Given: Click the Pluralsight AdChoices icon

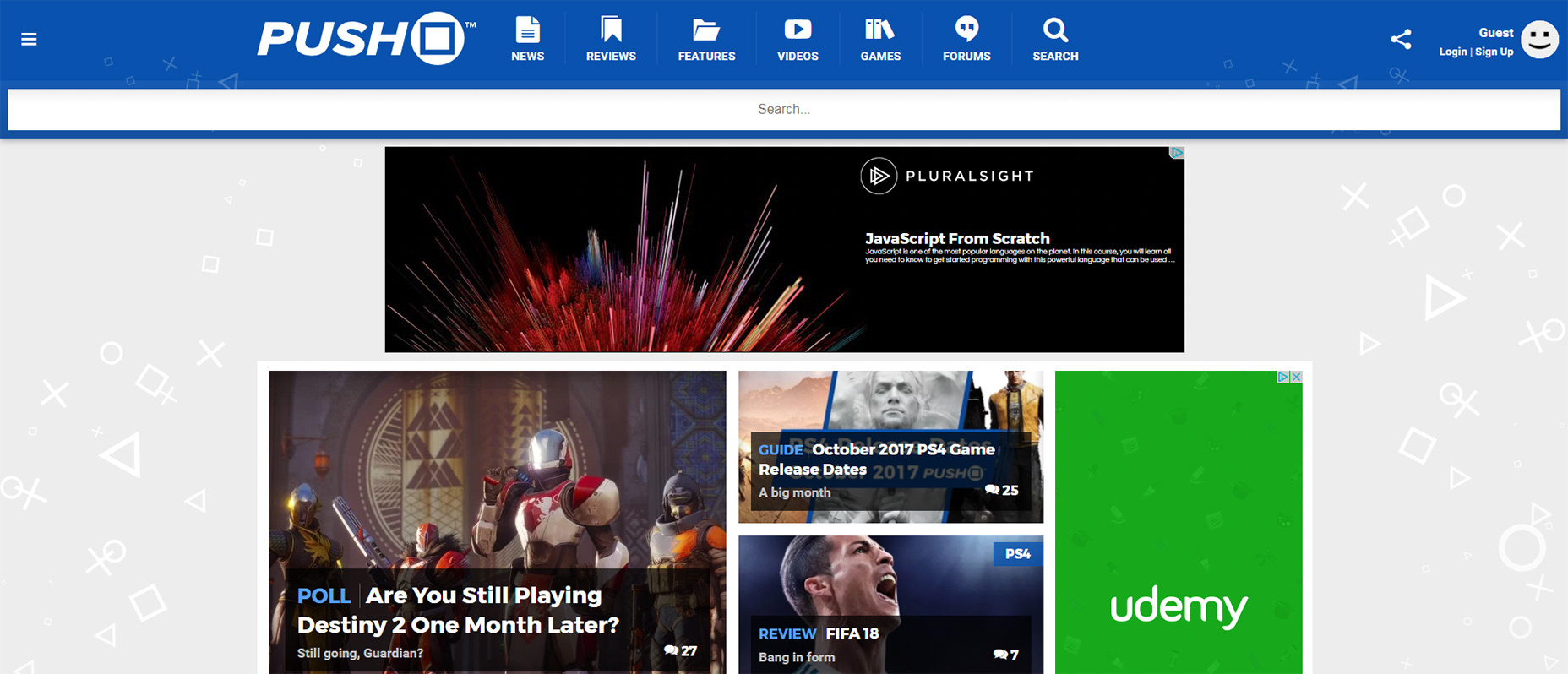Looking at the screenshot, I should (1177, 153).
